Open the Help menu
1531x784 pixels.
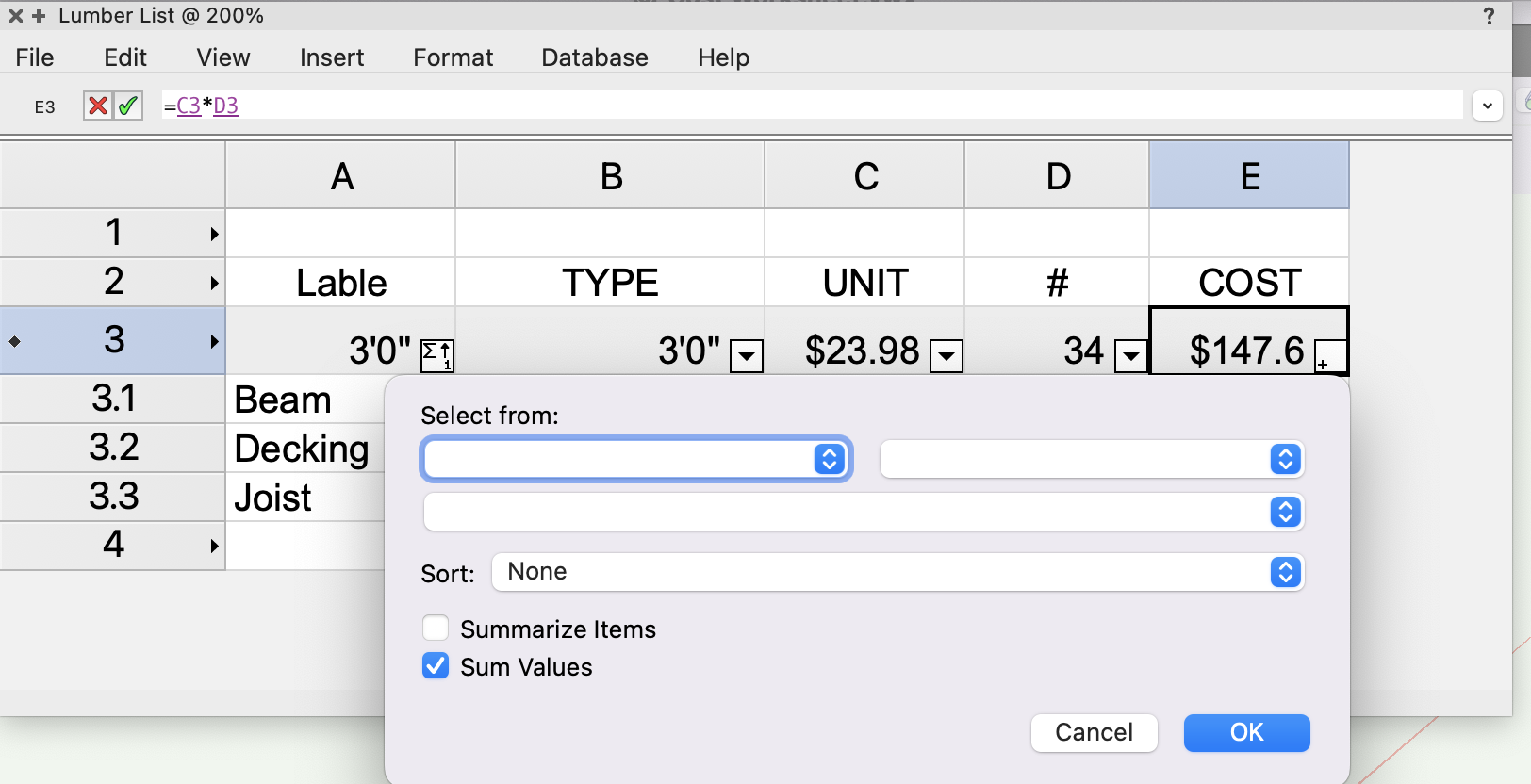coord(724,57)
